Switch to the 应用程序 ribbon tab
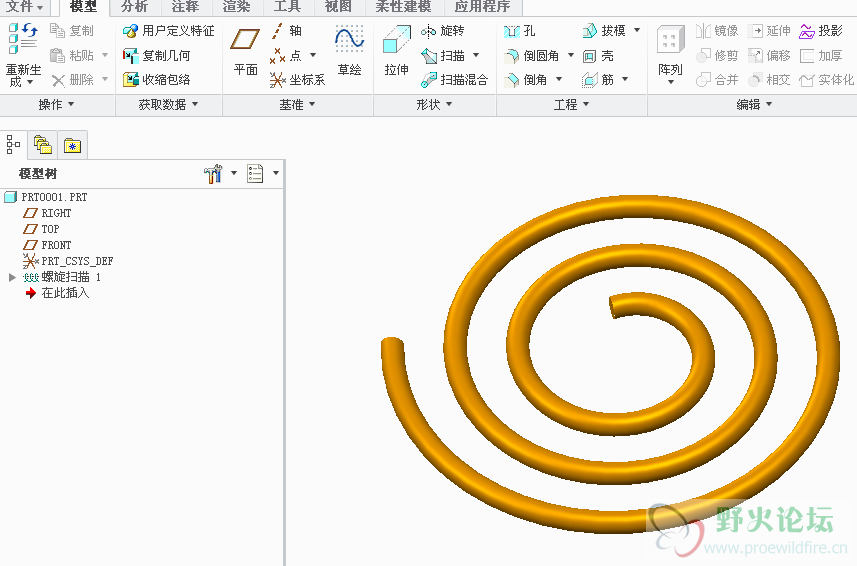 coord(483,7)
